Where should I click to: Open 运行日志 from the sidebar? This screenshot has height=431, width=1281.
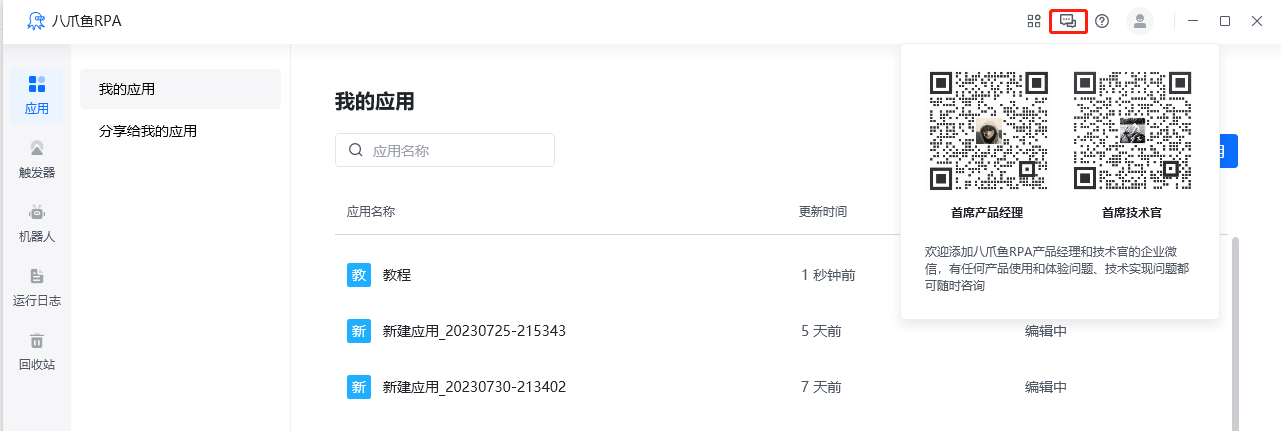pyautogui.click(x=37, y=287)
